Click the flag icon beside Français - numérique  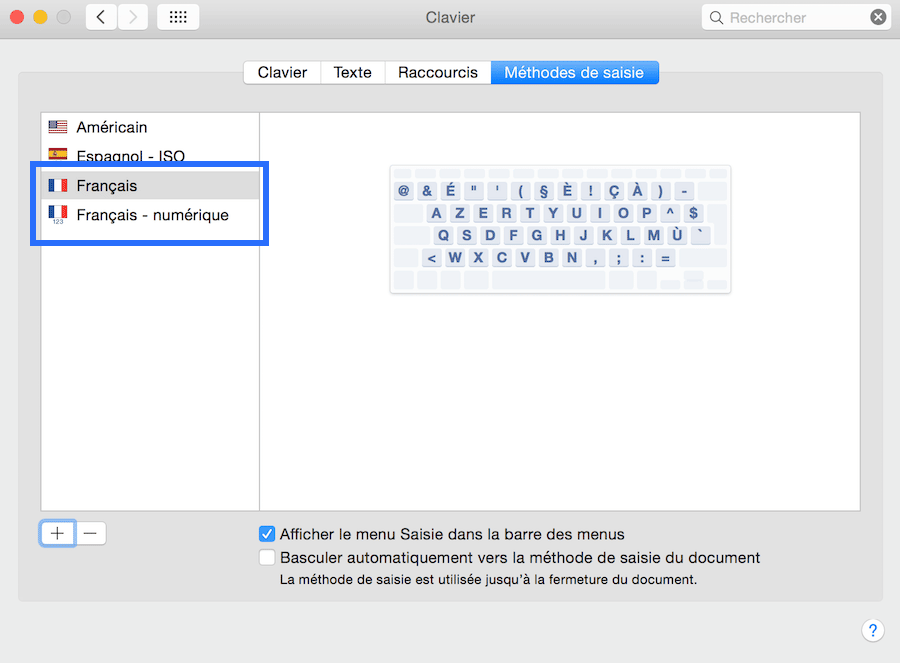click(58, 214)
